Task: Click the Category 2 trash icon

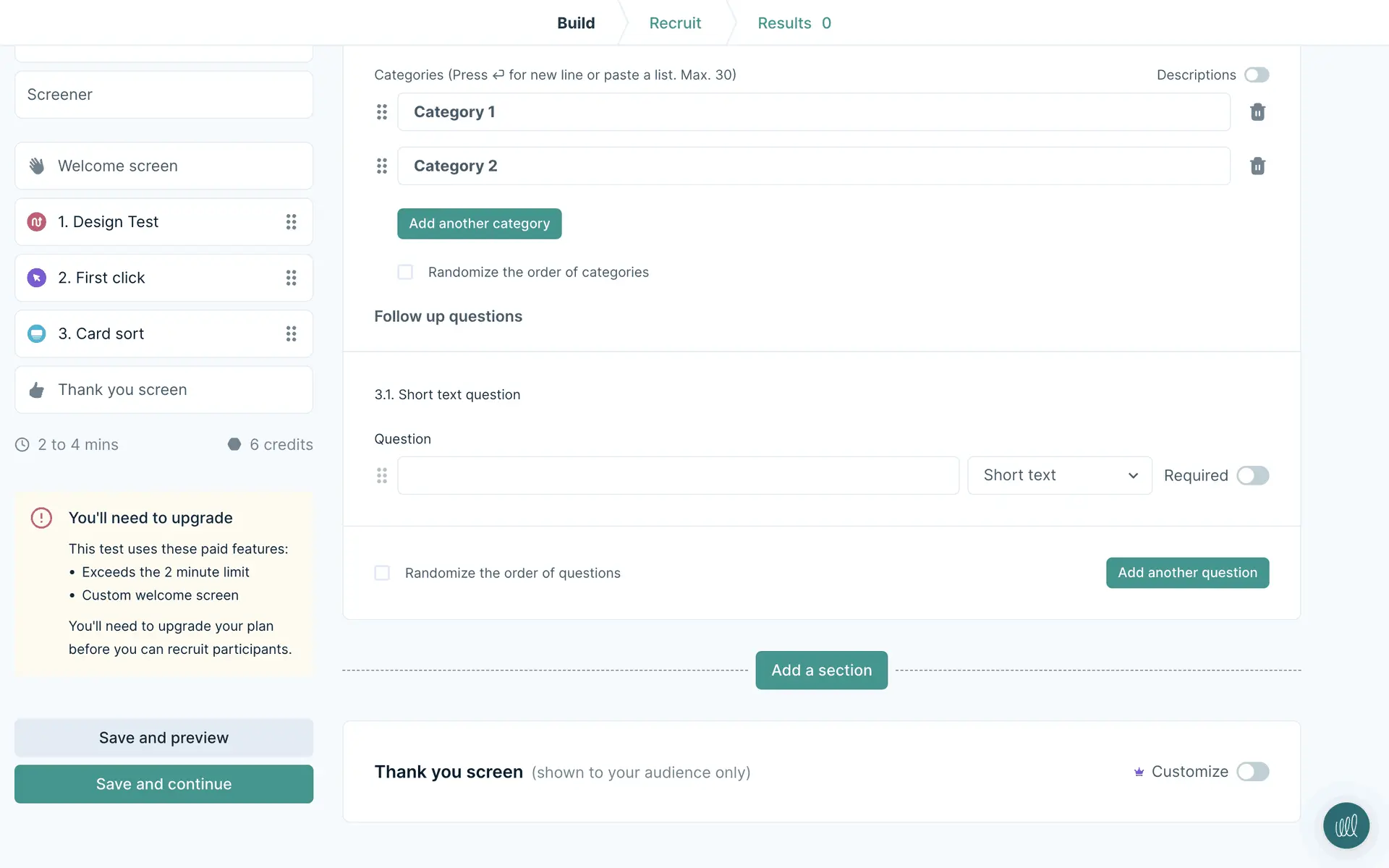Action: [1257, 166]
